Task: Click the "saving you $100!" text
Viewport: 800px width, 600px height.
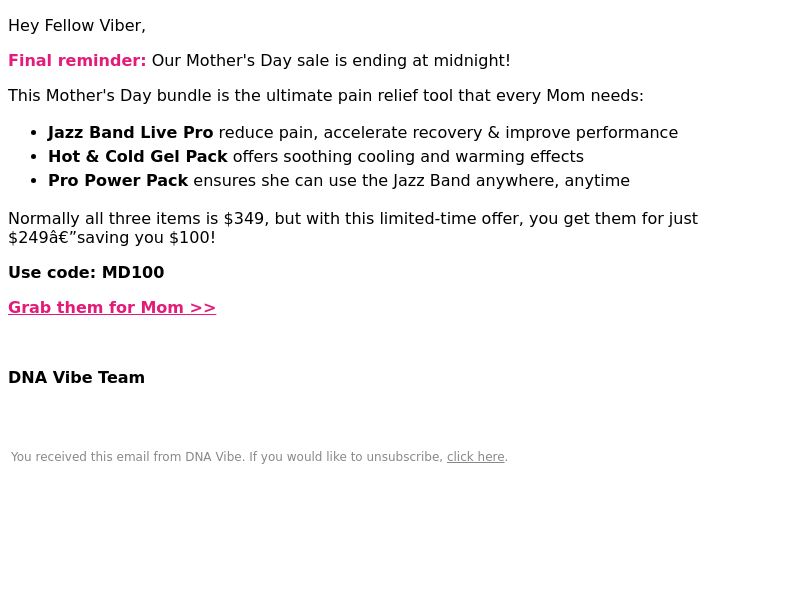Action: pos(146,237)
